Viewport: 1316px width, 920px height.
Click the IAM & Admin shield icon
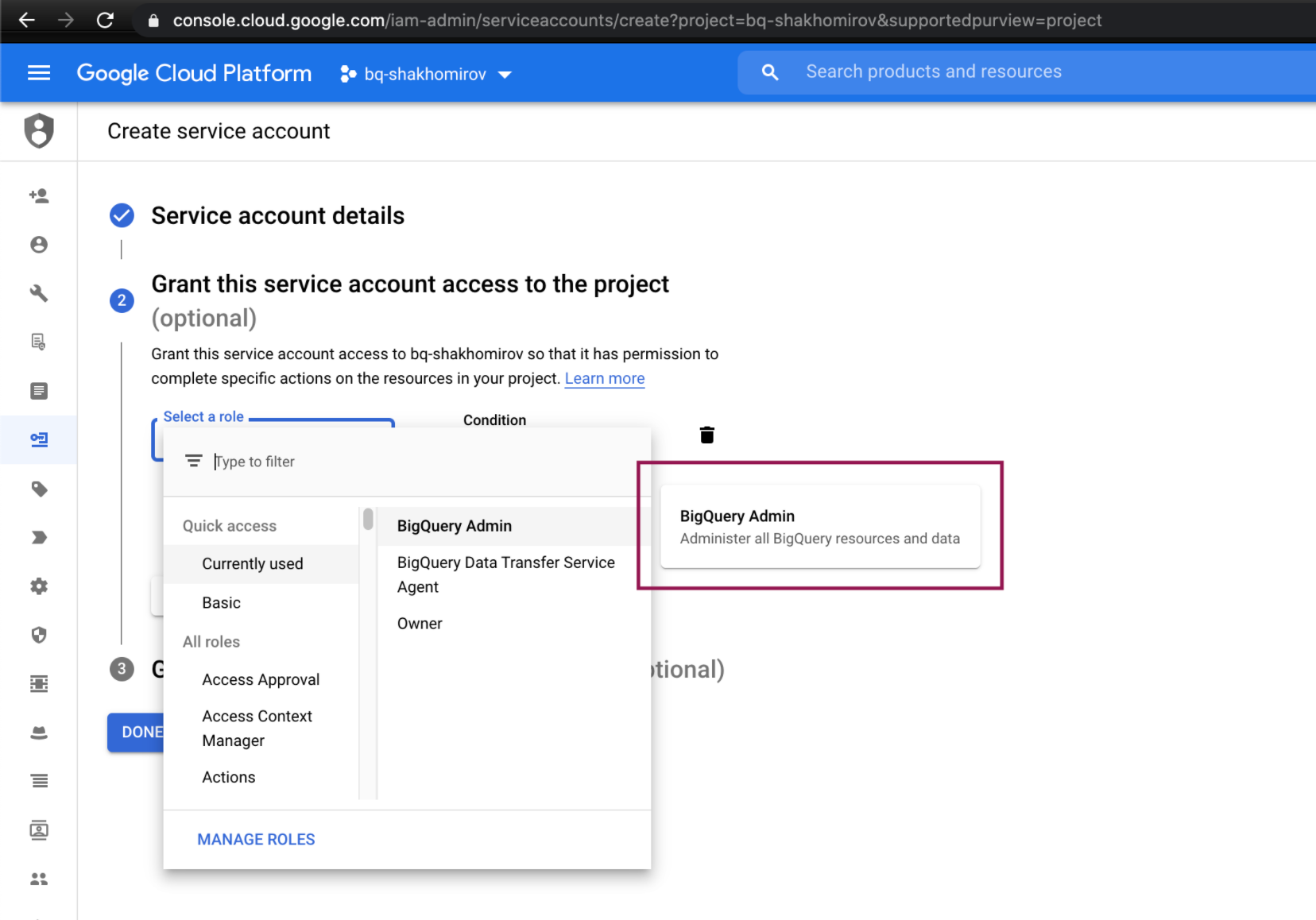[39, 131]
